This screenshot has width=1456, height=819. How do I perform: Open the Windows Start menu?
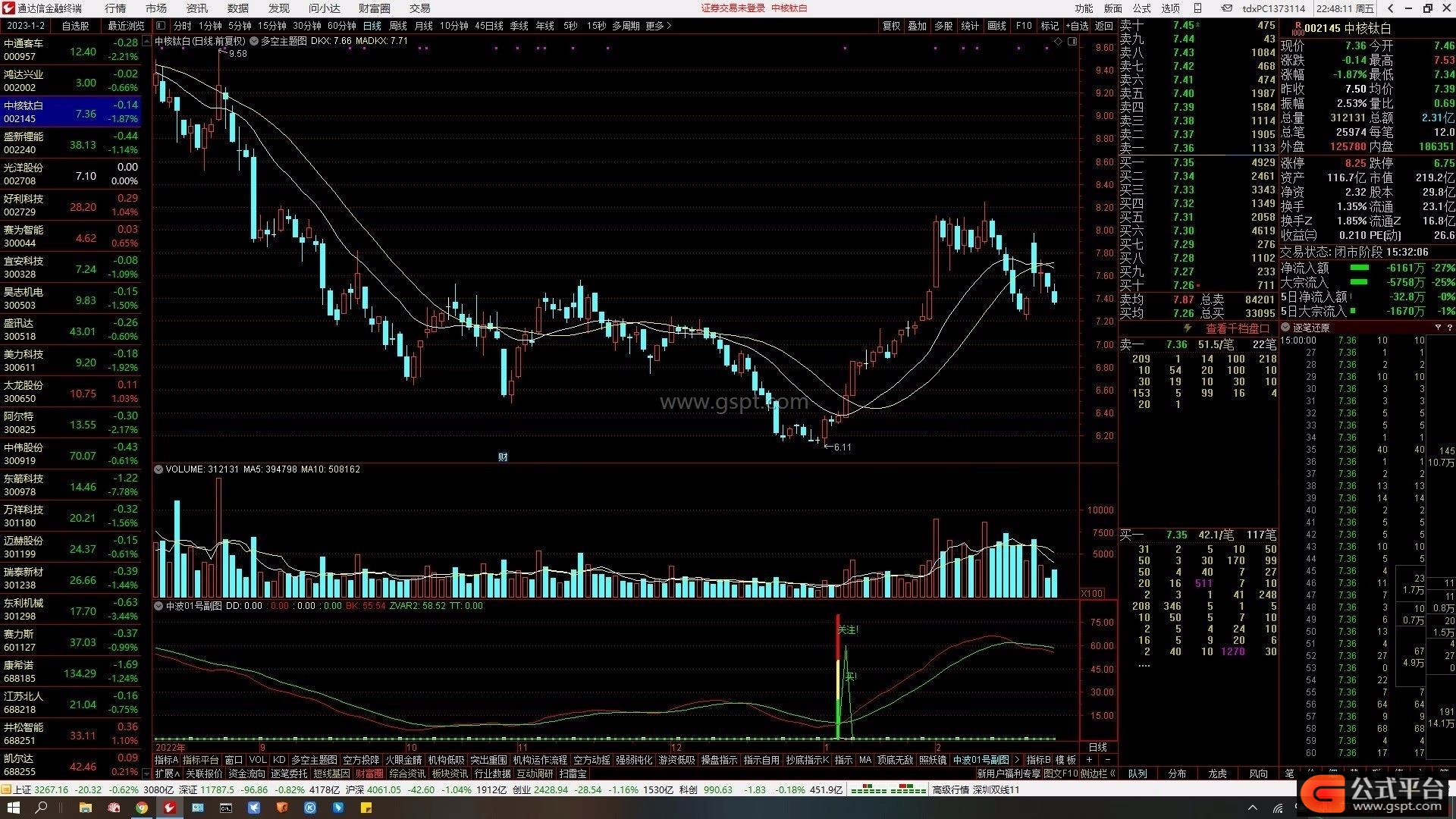coord(12,808)
